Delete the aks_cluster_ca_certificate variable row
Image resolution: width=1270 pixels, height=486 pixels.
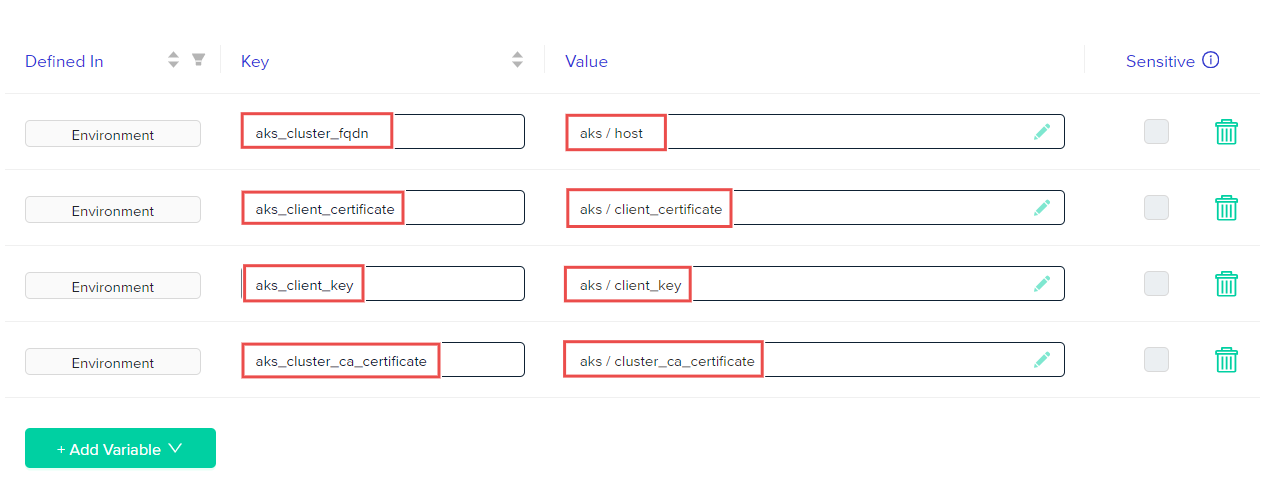(1226, 360)
